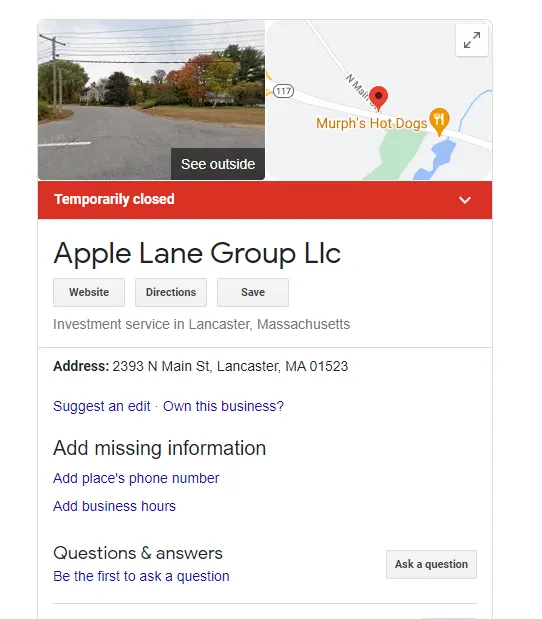
Task: Click the Ask a question button
Action: [431, 564]
